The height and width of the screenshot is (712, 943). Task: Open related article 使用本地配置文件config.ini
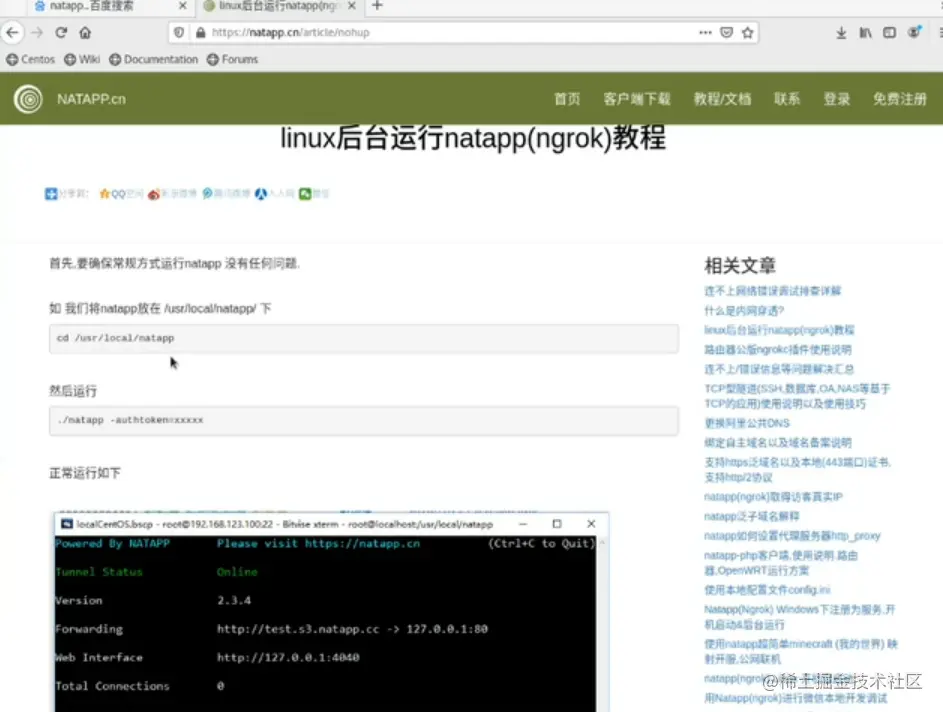[767, 590]
